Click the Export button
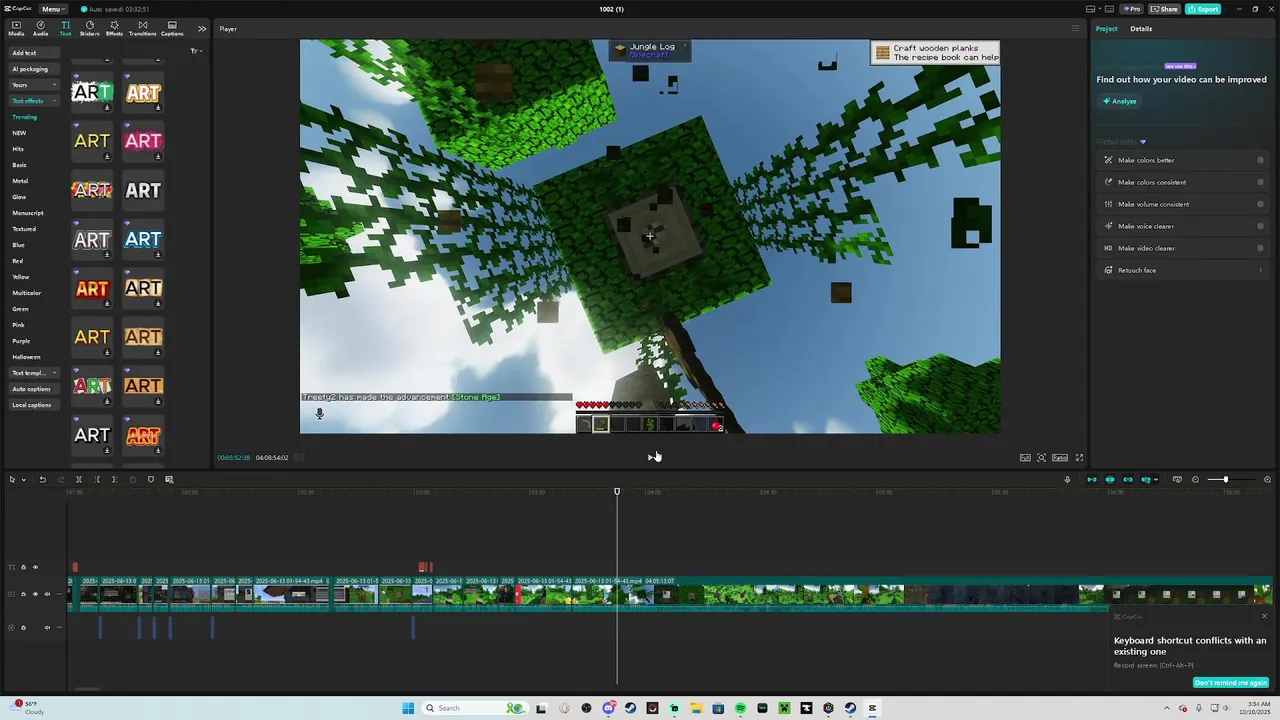 click(x=1203, y=9)
